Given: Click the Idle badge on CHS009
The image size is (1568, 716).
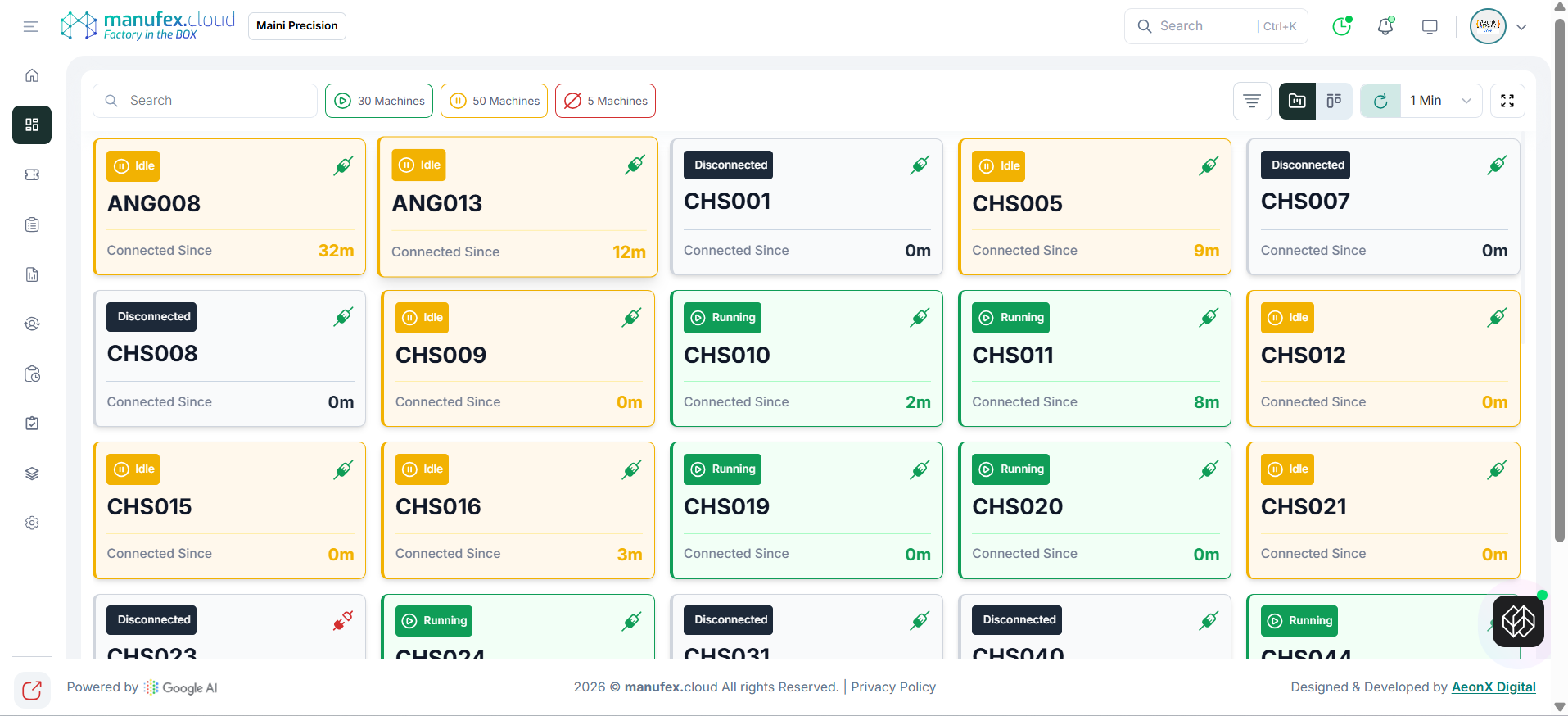Looking at the screenshot, I should [x=423, y=318].
